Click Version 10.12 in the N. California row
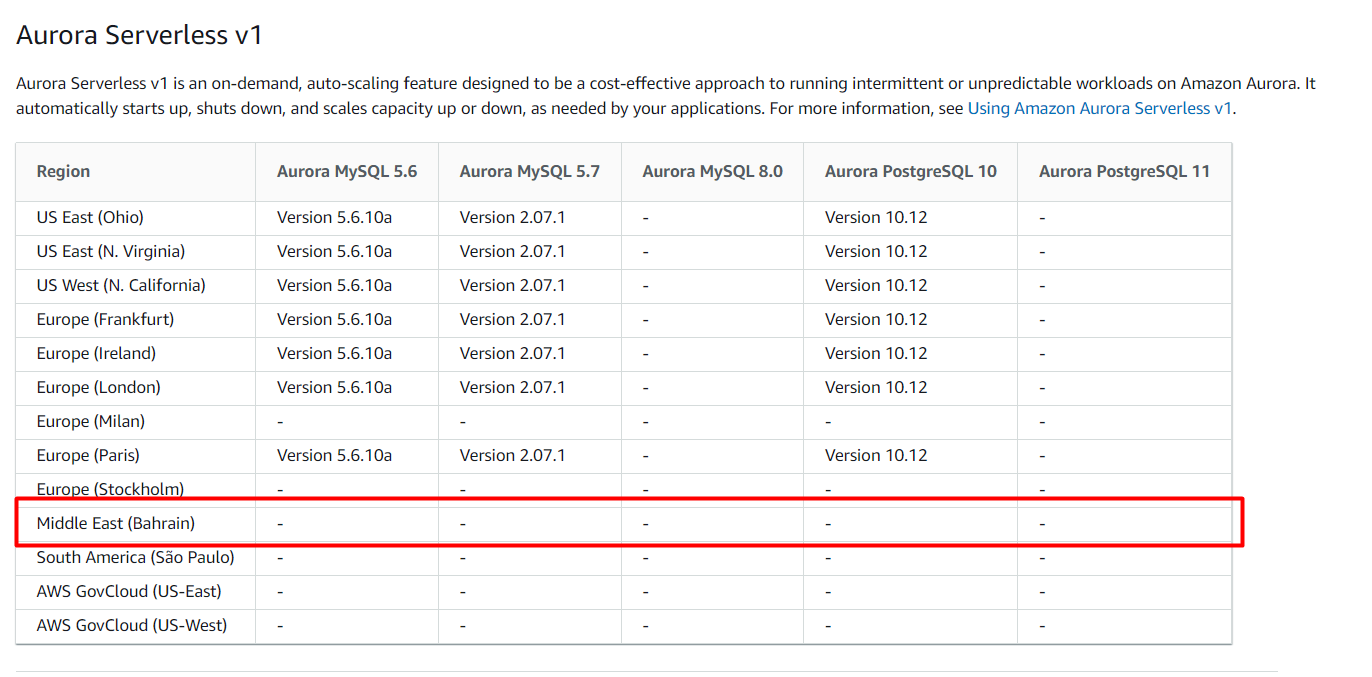 click(x=876, y=285)
